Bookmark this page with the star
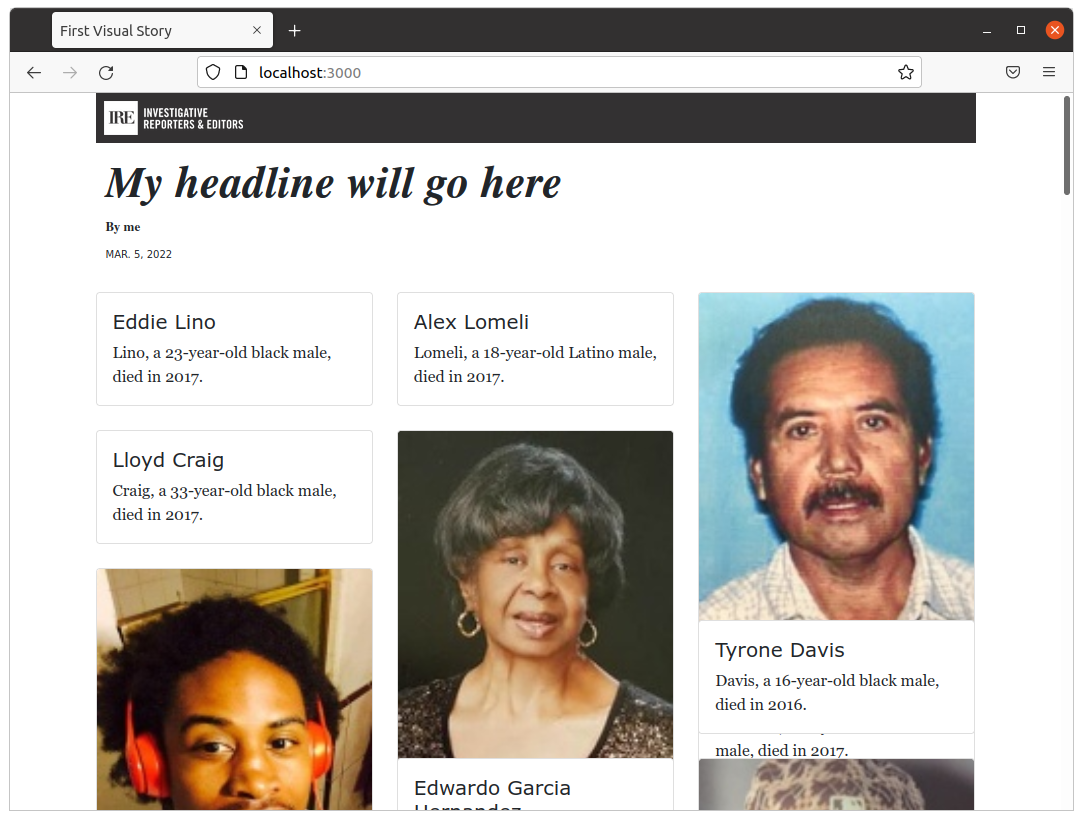Screen dimensions: 1083x820 click(x=905, y=73)
